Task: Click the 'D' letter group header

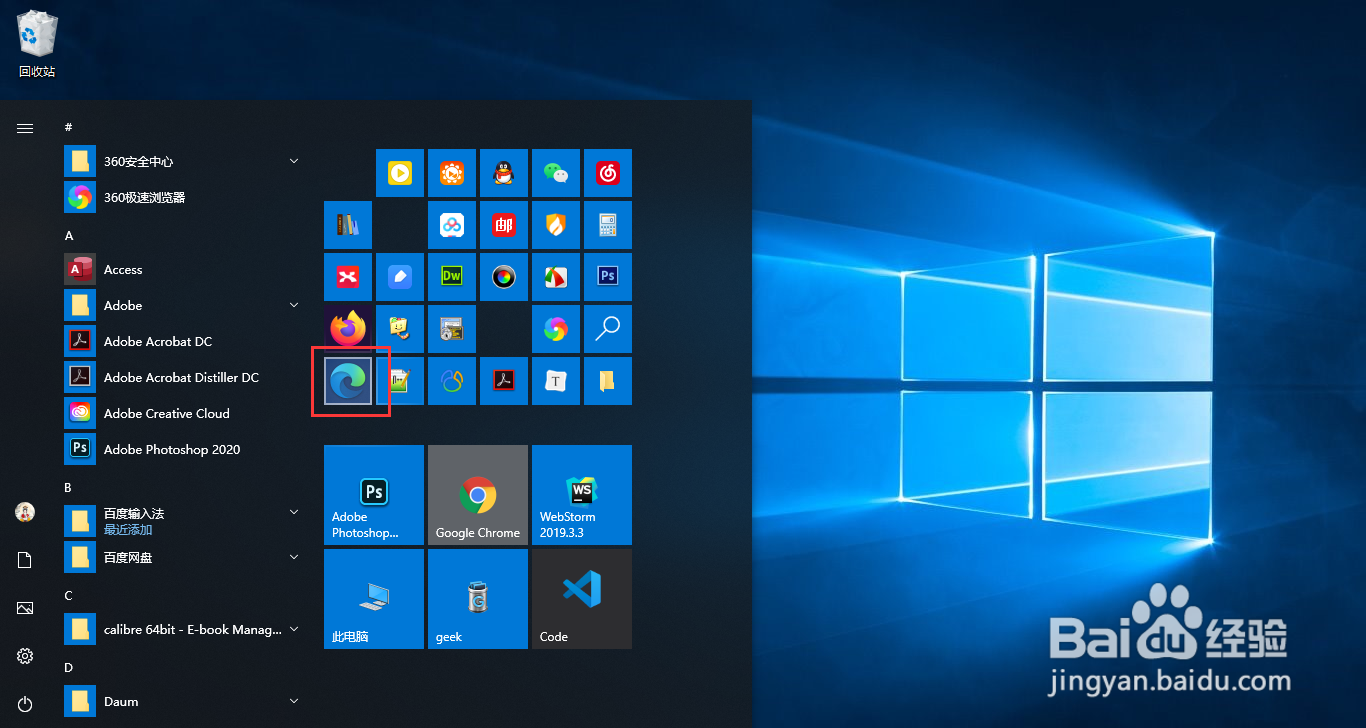Action: tap(69, 667)
